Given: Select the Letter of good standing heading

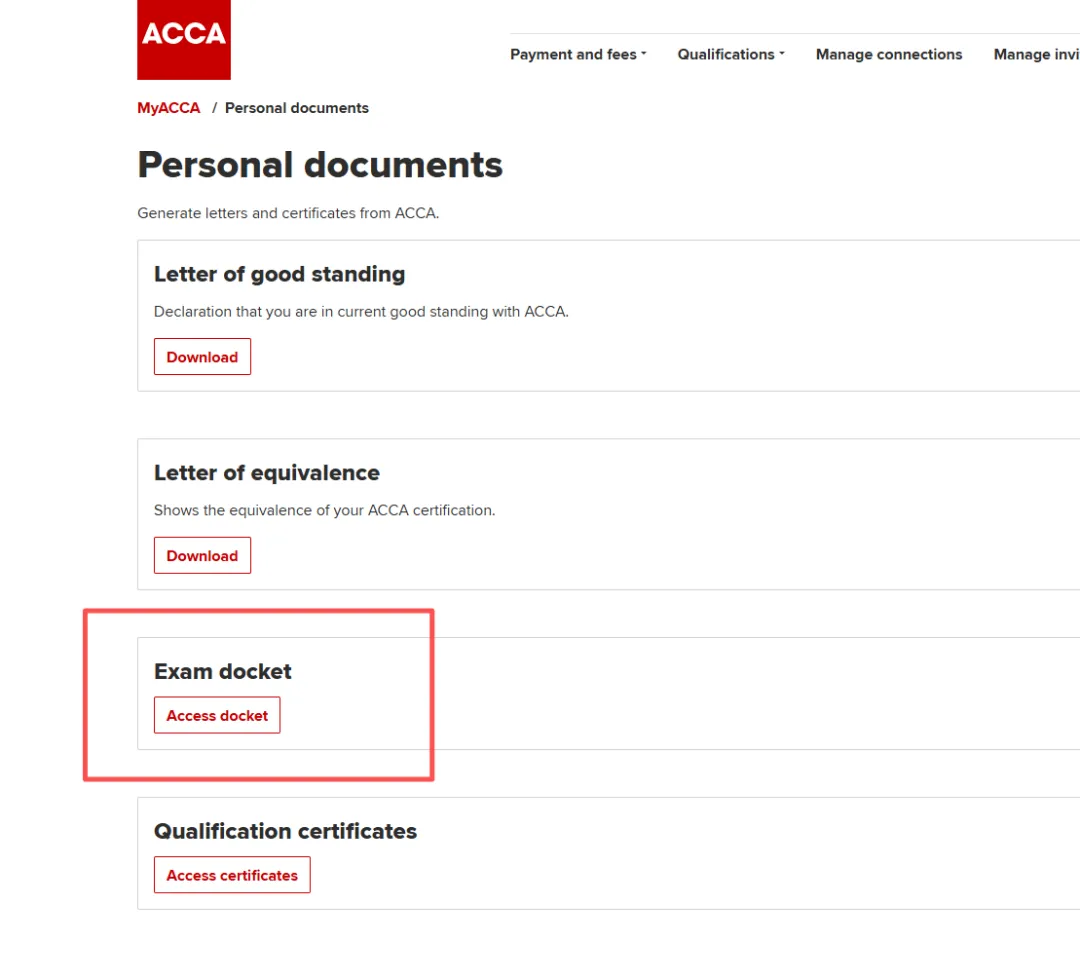Looking at the screenshot, I should pyautogui.click(x=280, y=274).
